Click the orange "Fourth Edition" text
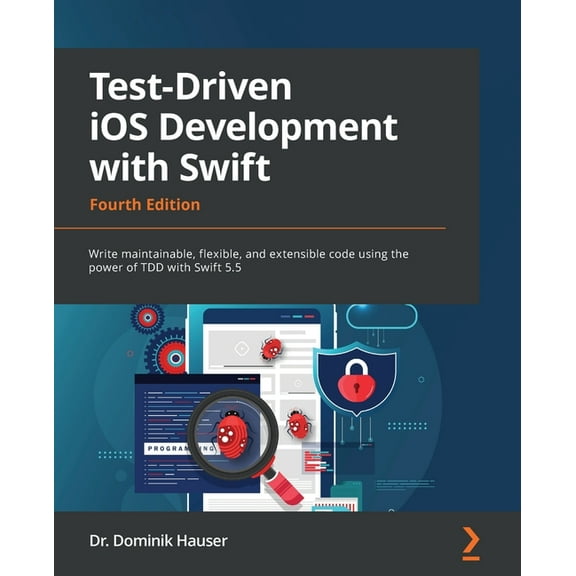Image resolution: width=576 pixels, height=576 pixels. [x=145, y=205]
